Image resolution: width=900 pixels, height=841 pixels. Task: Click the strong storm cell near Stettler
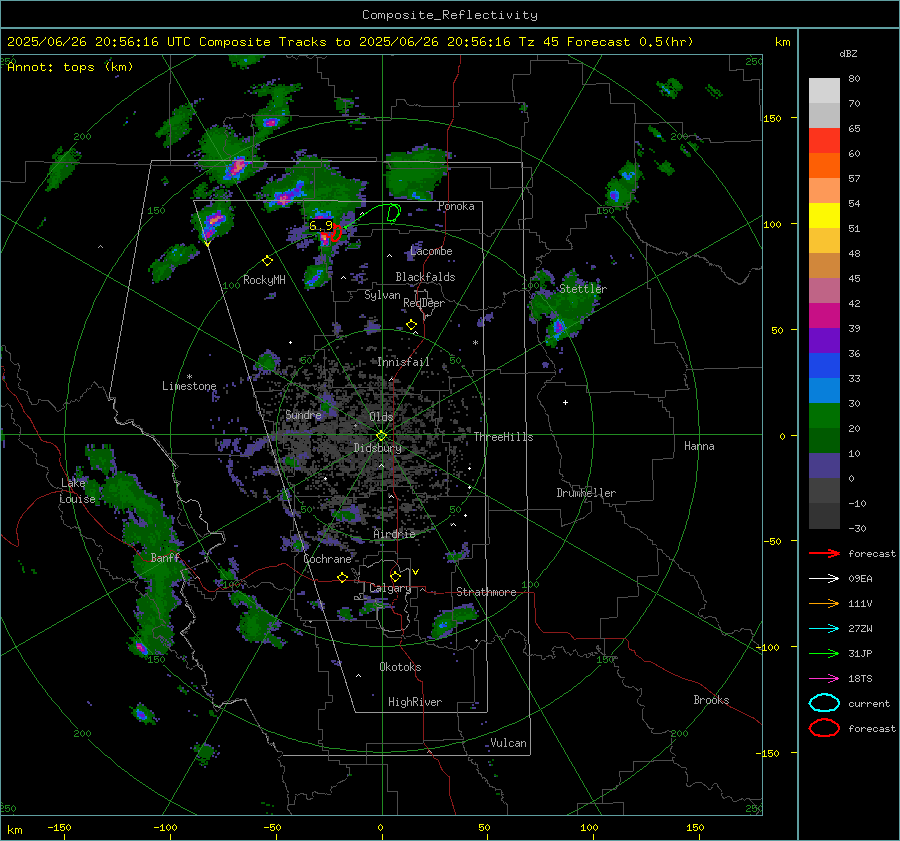pyautogui.click(x=558, y=329)
